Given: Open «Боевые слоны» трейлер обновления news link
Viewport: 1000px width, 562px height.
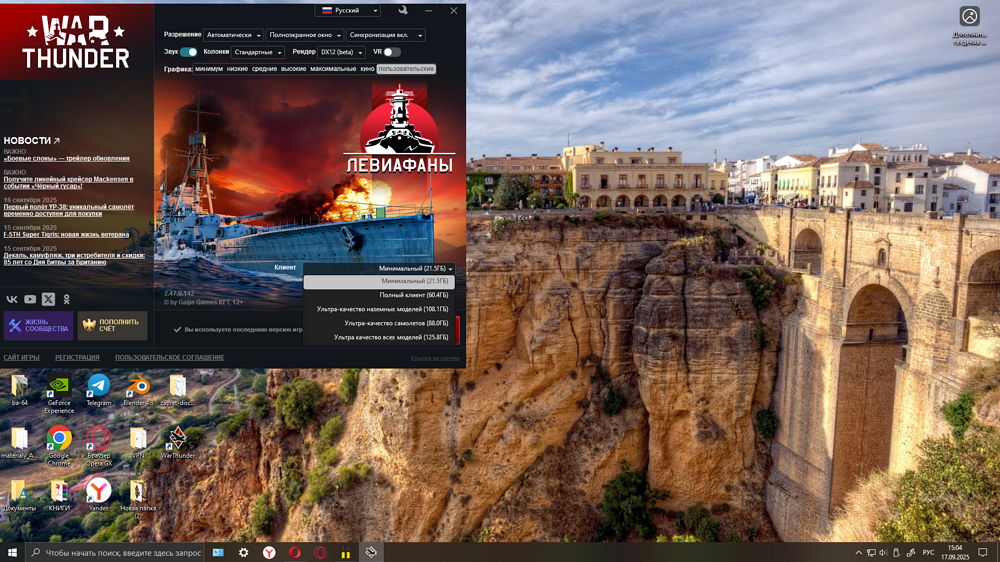Looking at the screenshot, I should click(66, 159).
